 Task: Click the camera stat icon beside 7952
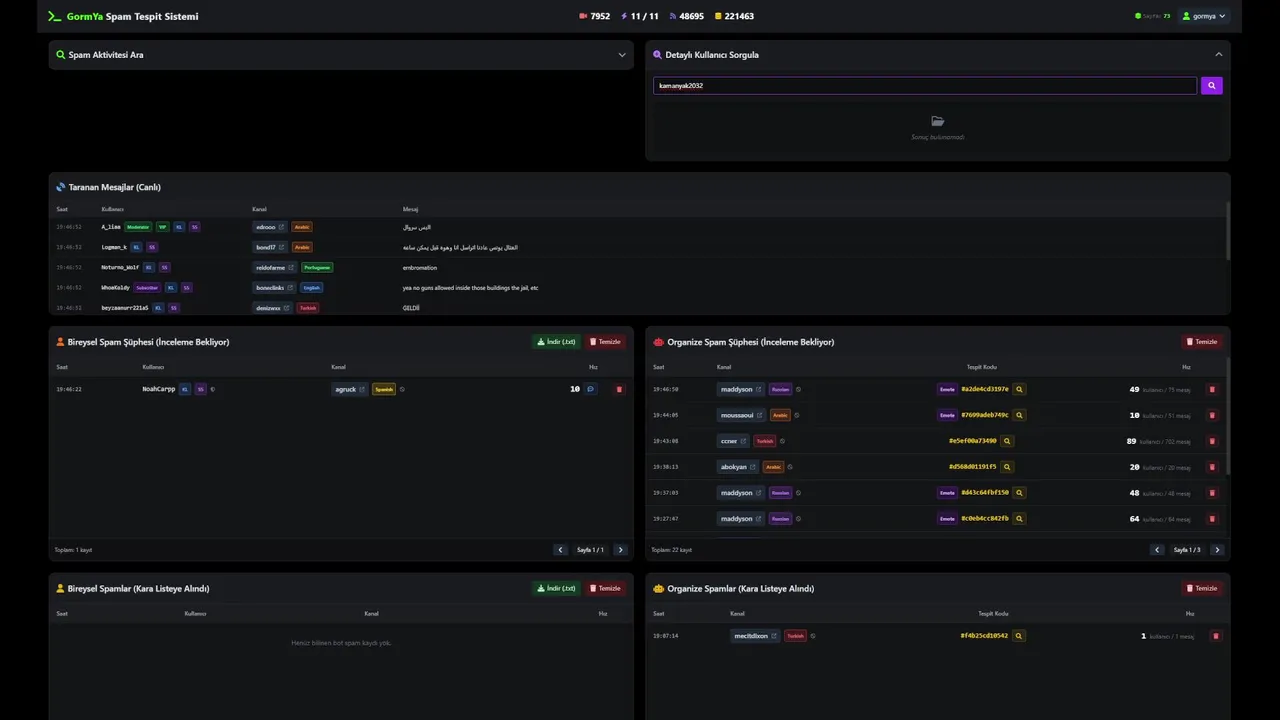click(583, 16)
